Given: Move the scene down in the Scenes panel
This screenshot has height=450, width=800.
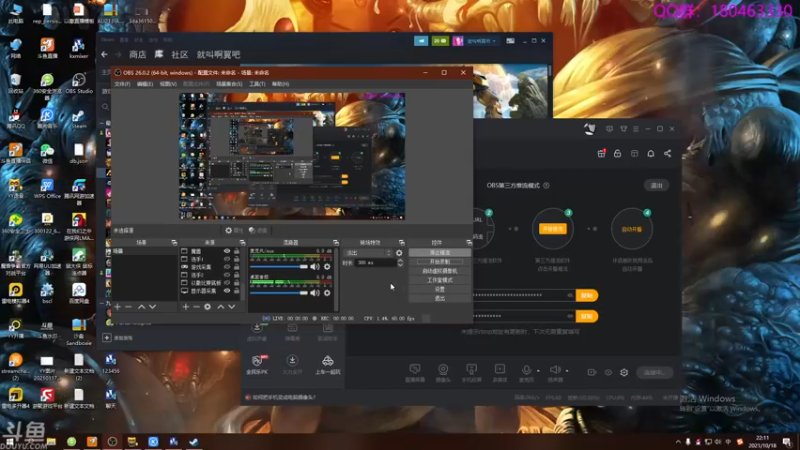Looking at the screenshot, I should coord(152,307).
